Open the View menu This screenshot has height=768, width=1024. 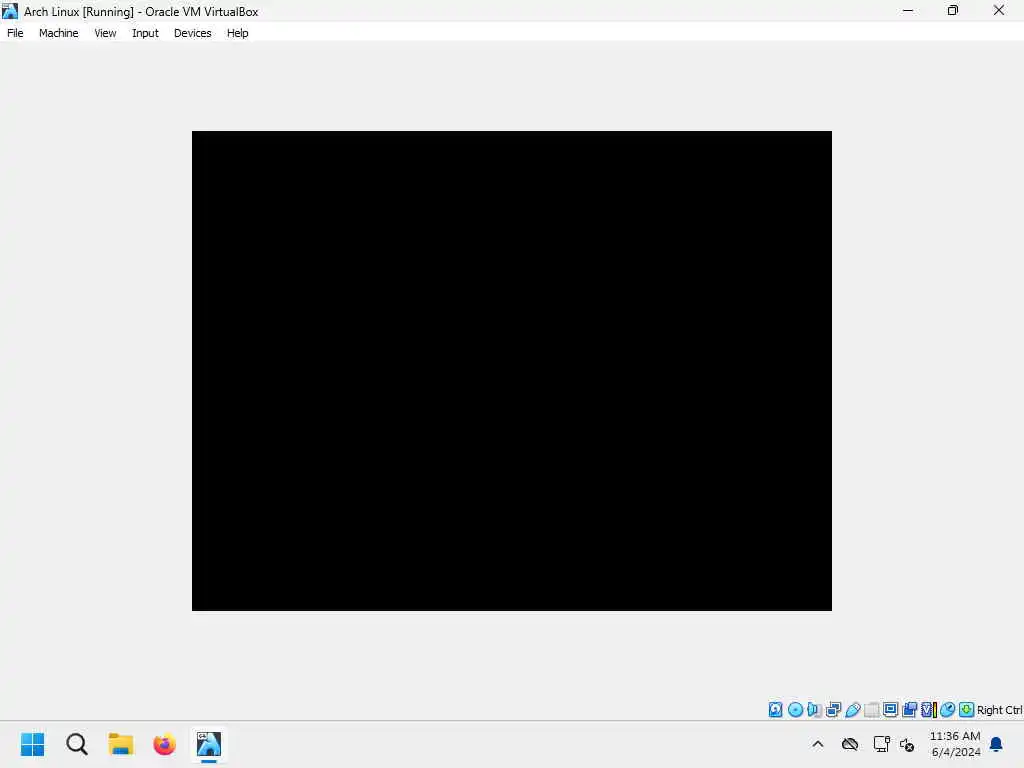coord(105,33)
